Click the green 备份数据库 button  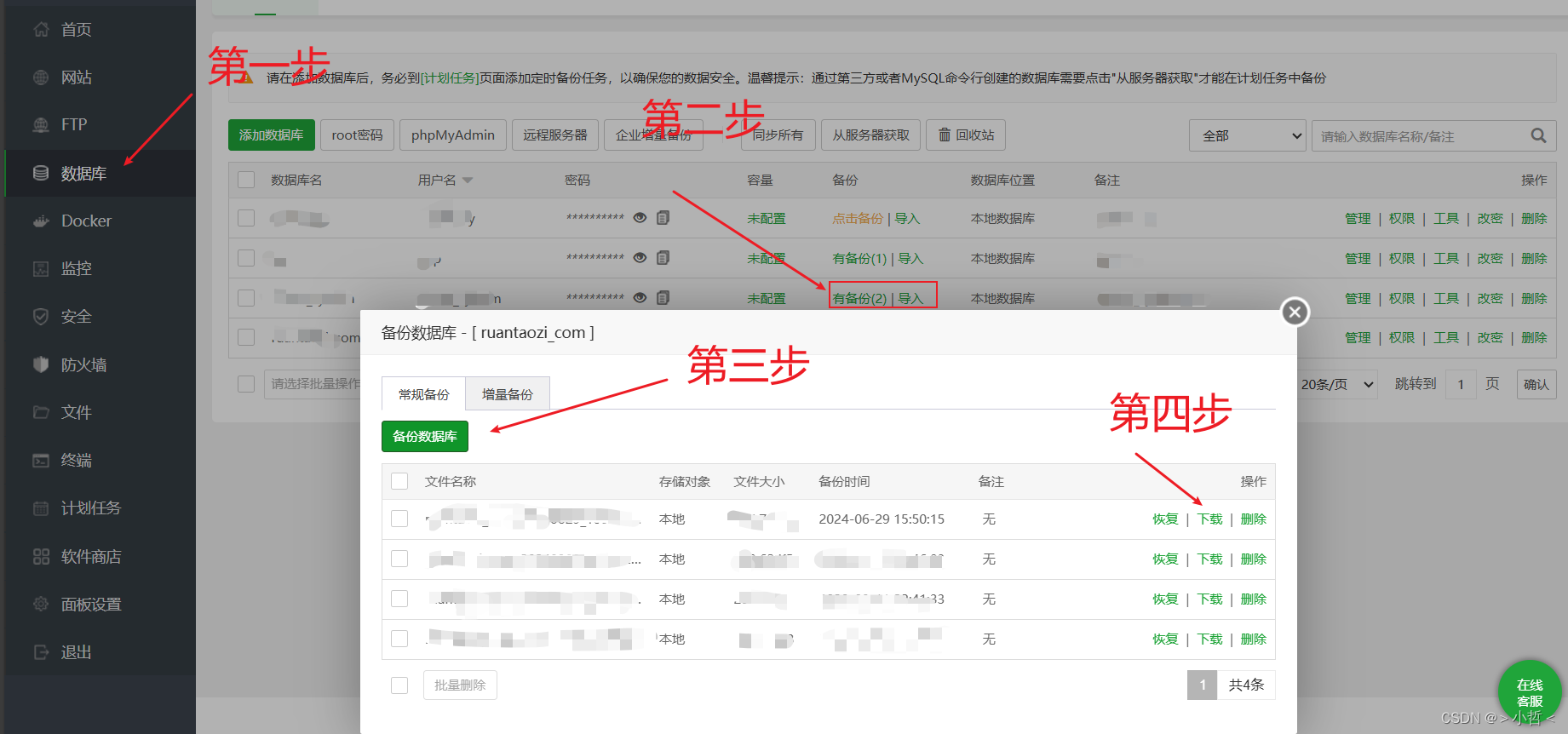(x=425, y=436)
